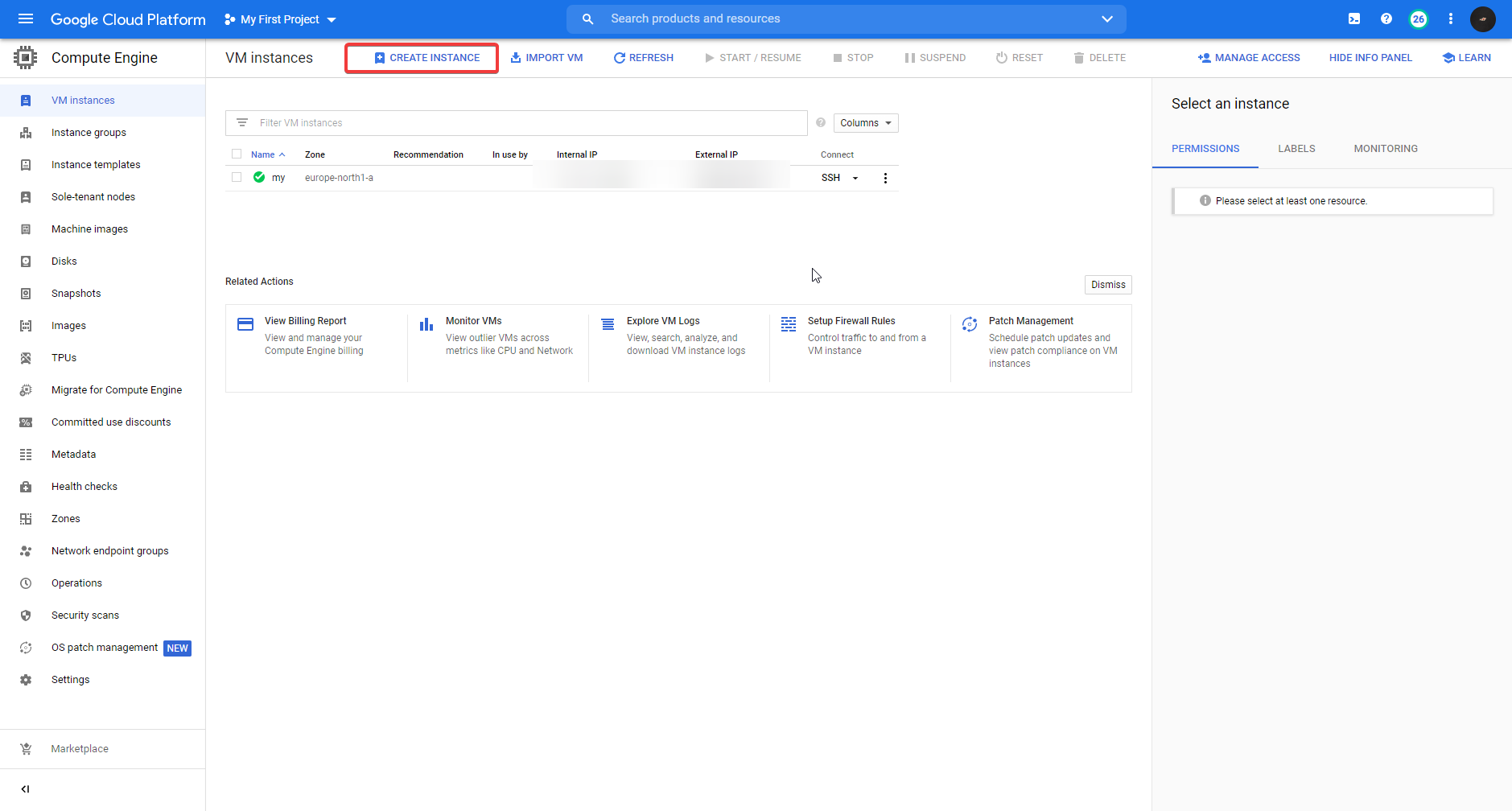Click the filter help icon
Viewport: 1512px width, 811px height.
821,122
